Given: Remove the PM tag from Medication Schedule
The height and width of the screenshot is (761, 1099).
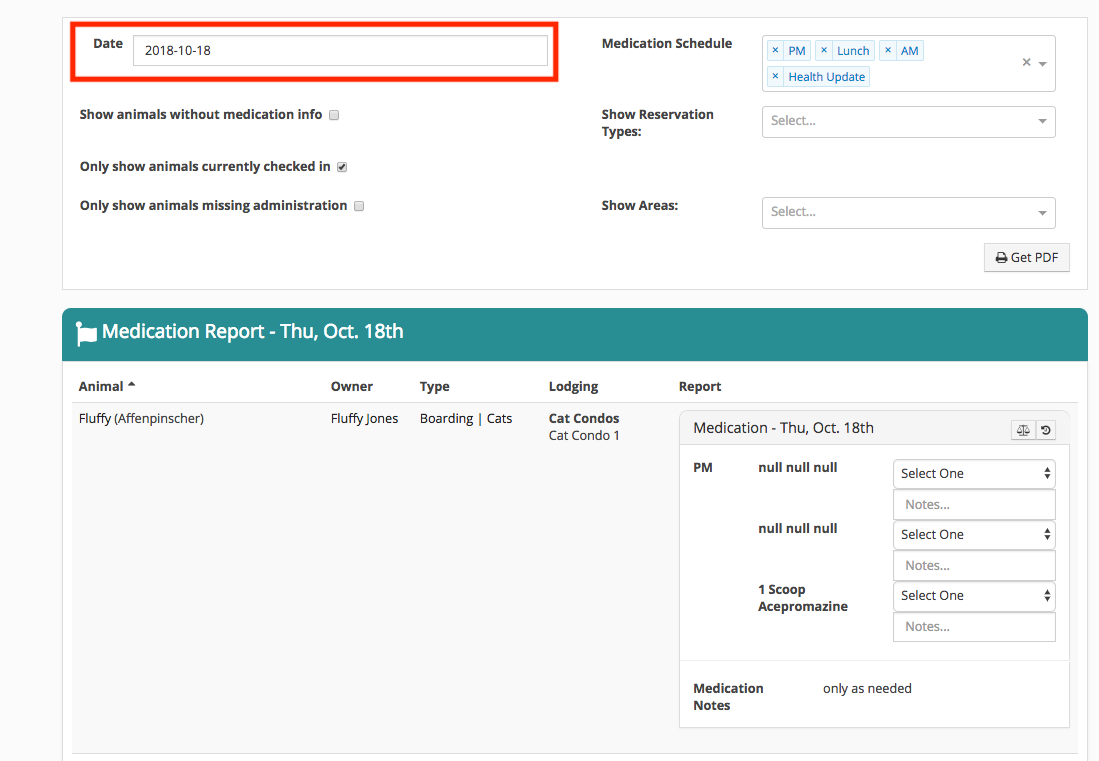Looking at the screenshot, I should (x=776, y=50).
